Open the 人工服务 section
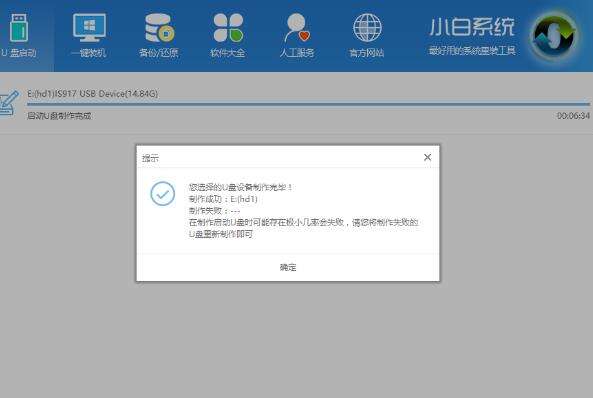This screenshot has height=398, width=593. pos(297,36)
